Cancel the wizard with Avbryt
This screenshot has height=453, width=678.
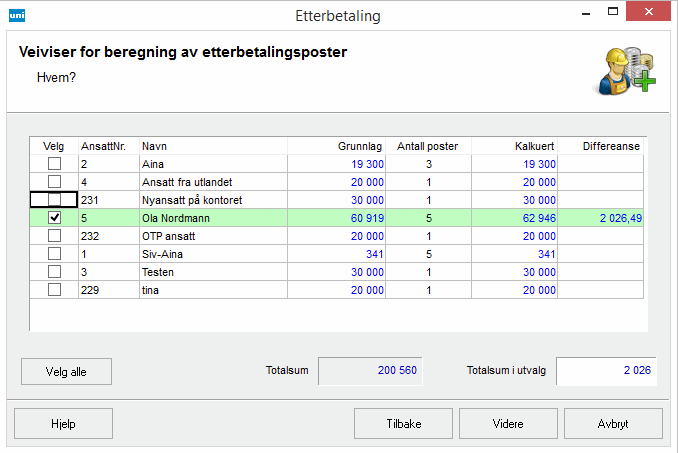coord(613,424)
